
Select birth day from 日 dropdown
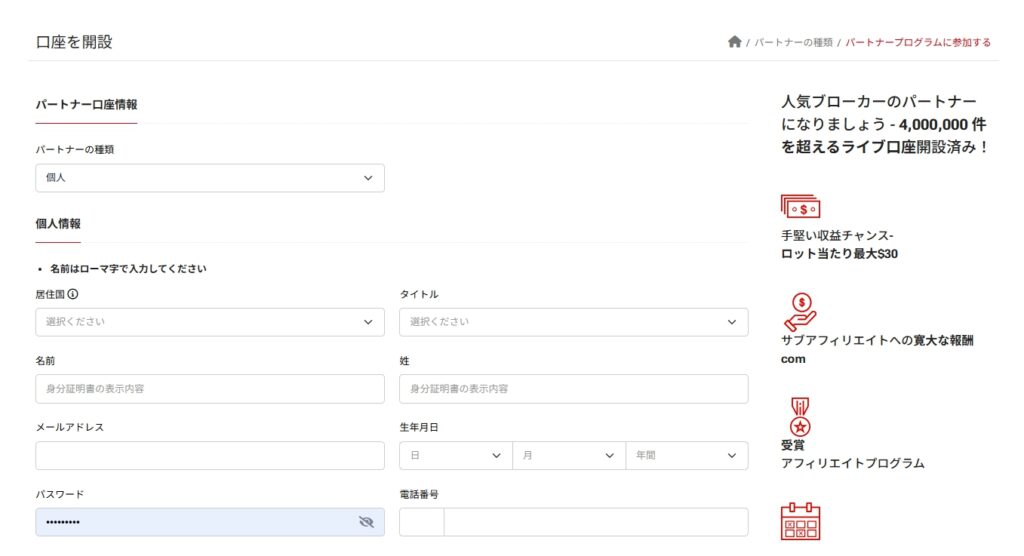(455, 456)
